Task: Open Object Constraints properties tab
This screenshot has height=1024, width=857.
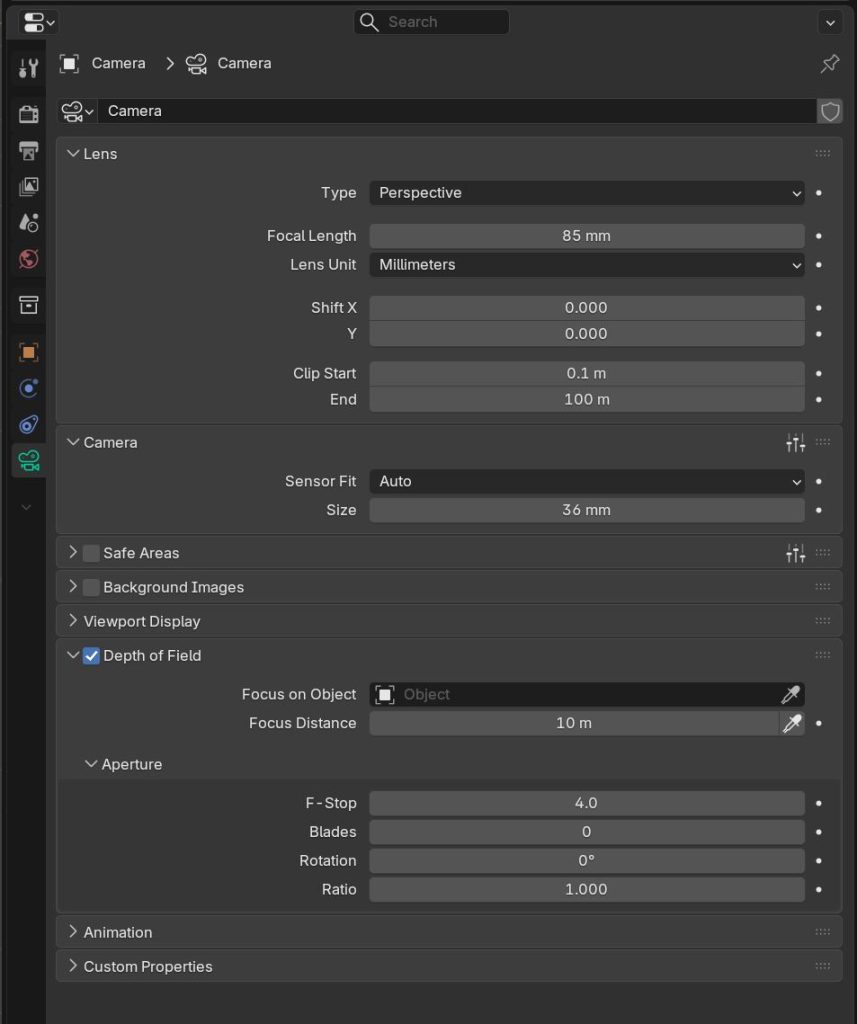Action: click(29, 424)
